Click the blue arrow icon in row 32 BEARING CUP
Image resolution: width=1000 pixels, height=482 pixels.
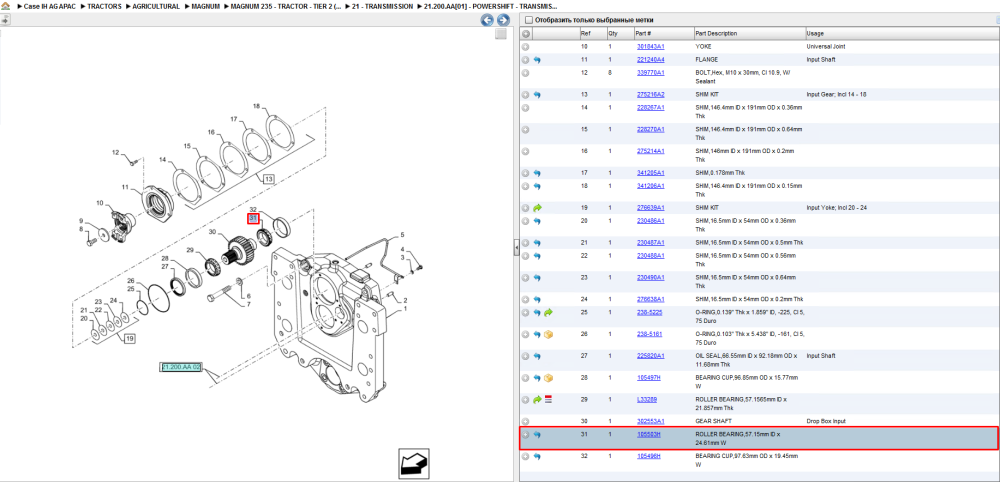(x=537, y=456)
